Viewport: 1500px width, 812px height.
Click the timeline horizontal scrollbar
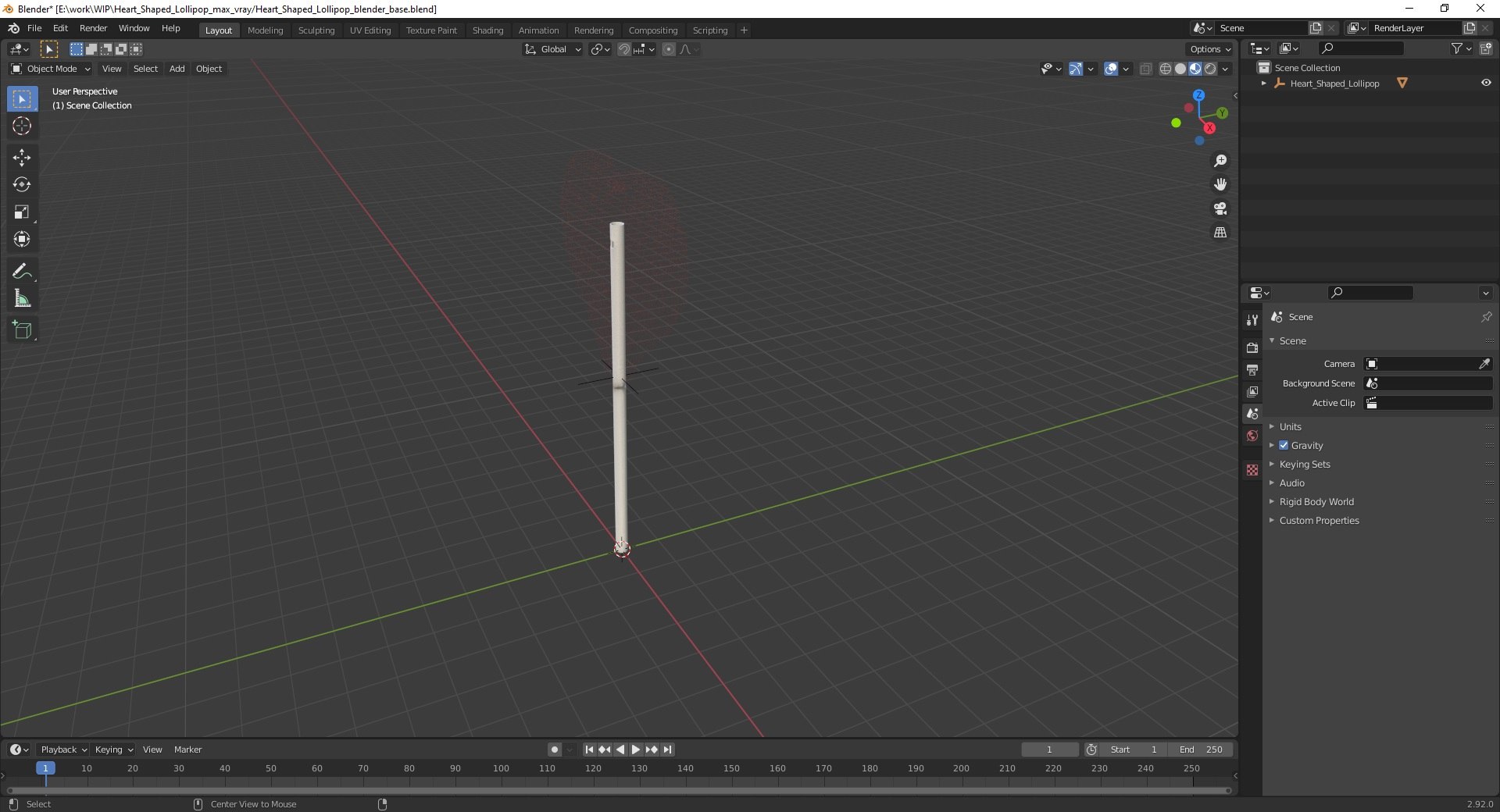[x=619, y=790]
